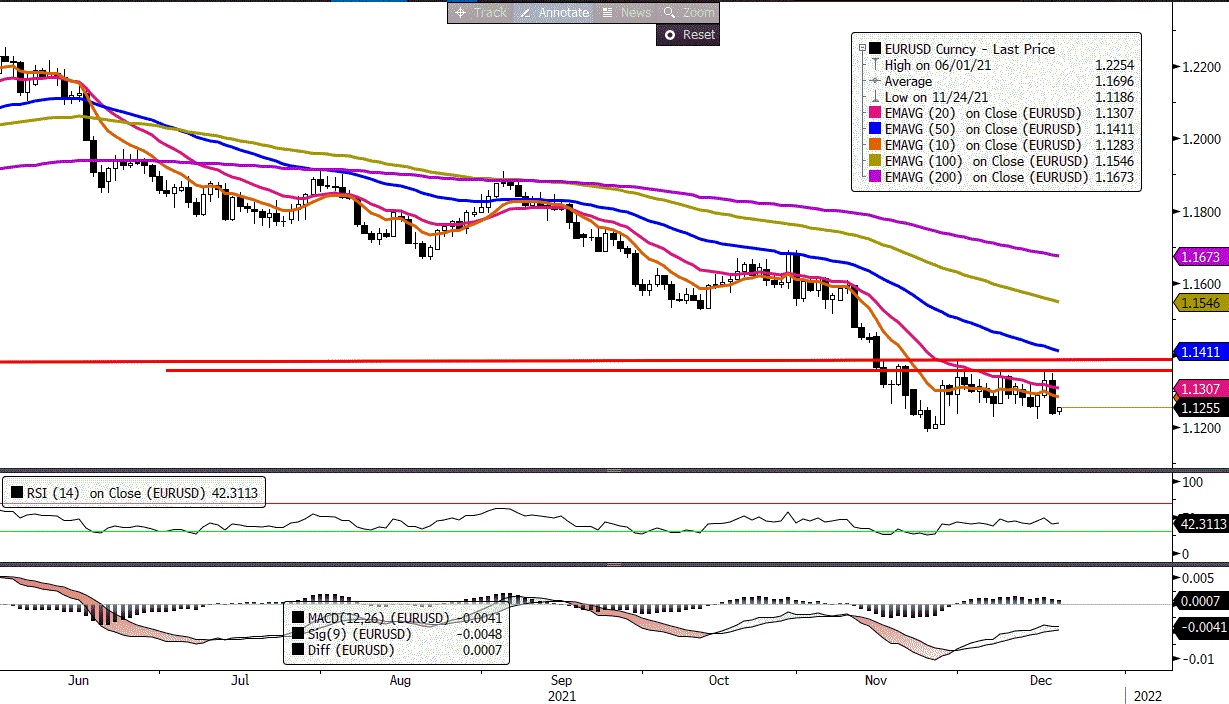The width and height of the screenshot is (1229, 704).
Task: Click the Sig(9) legend entry
Action: (x=363, y=634)
